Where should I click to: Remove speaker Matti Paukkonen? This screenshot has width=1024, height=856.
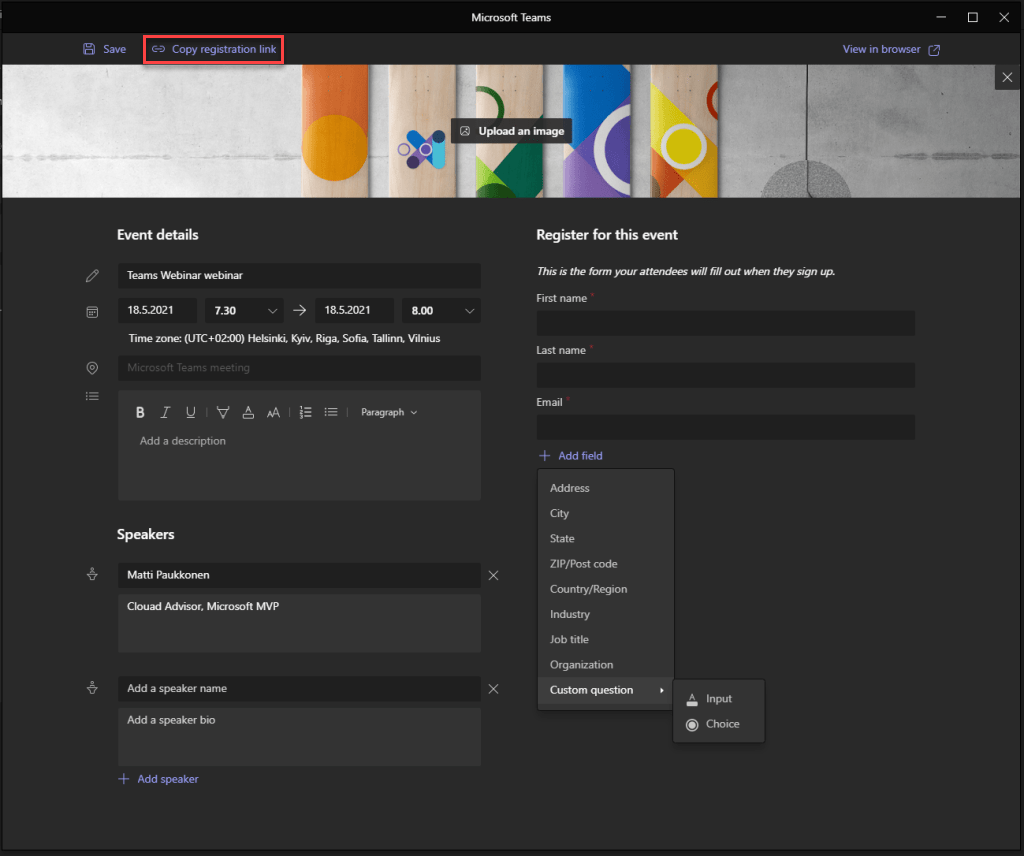point(493,576)
